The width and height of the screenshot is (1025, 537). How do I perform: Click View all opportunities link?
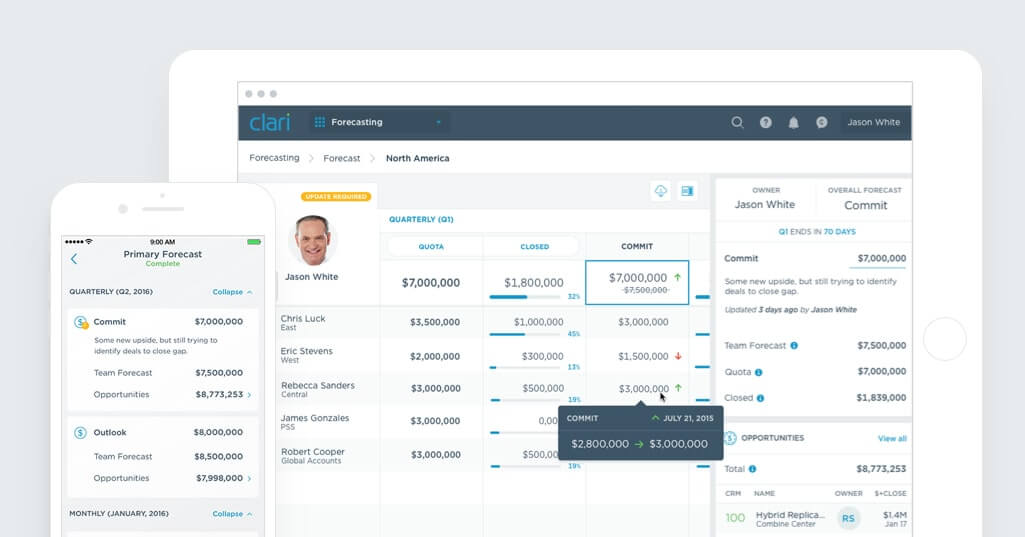(892, 438)
